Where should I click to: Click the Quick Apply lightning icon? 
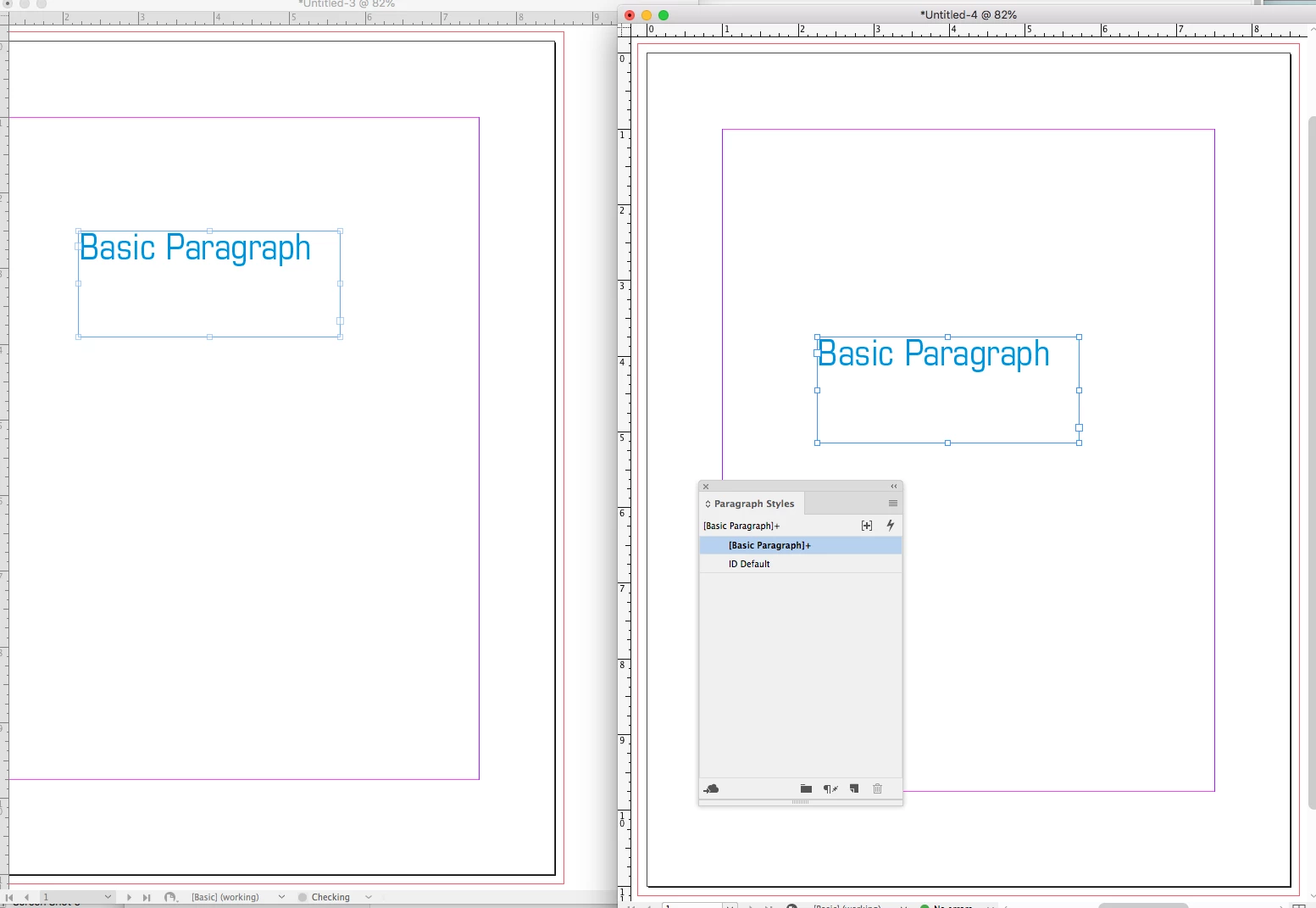(891, 526)
